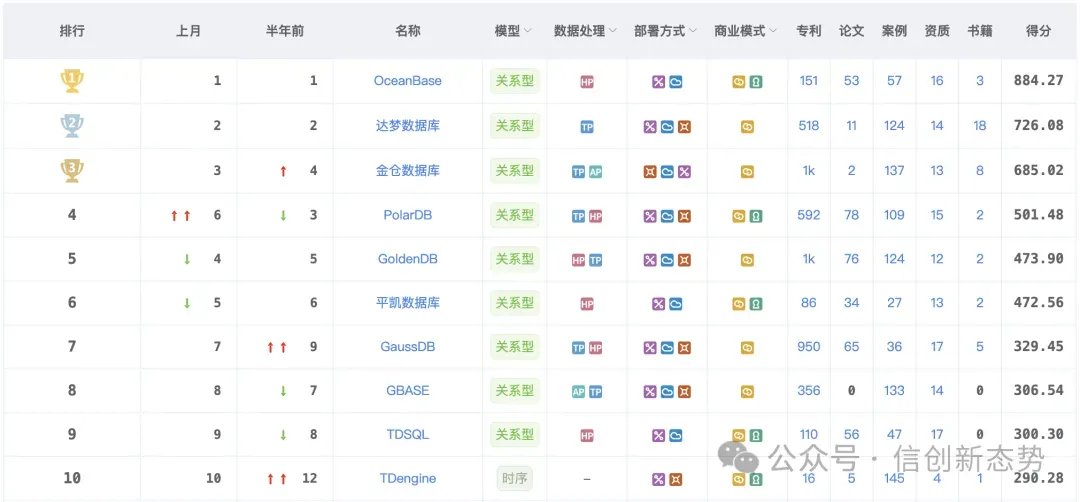Click the open-source icon in the 平凯数据库 row
The height and width of the screenshot is (502, 1080).
756,304
